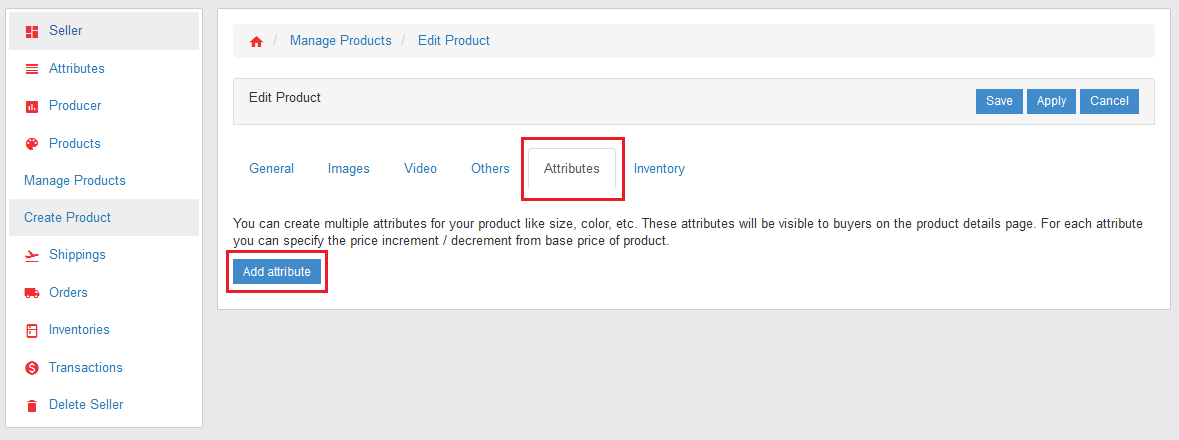Open Manage Products breadcrumb link
Image resolution: width=1179 pixels, height=440 pixels.
(x=340, y=41)
